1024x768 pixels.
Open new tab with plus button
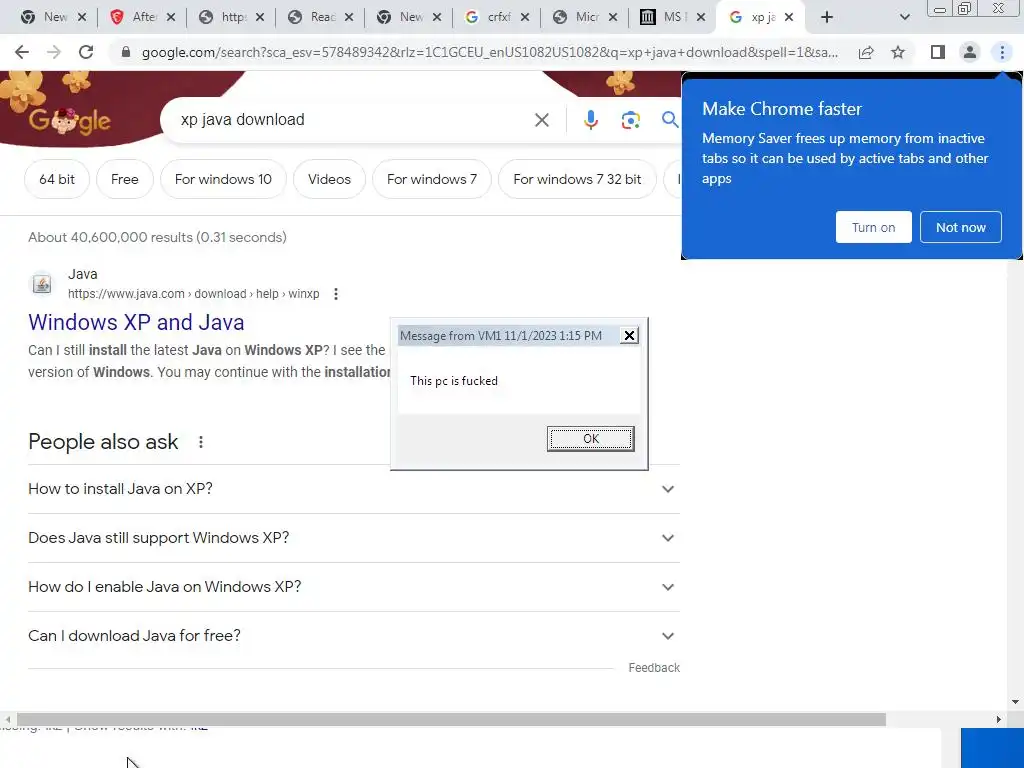click(827, 18)
